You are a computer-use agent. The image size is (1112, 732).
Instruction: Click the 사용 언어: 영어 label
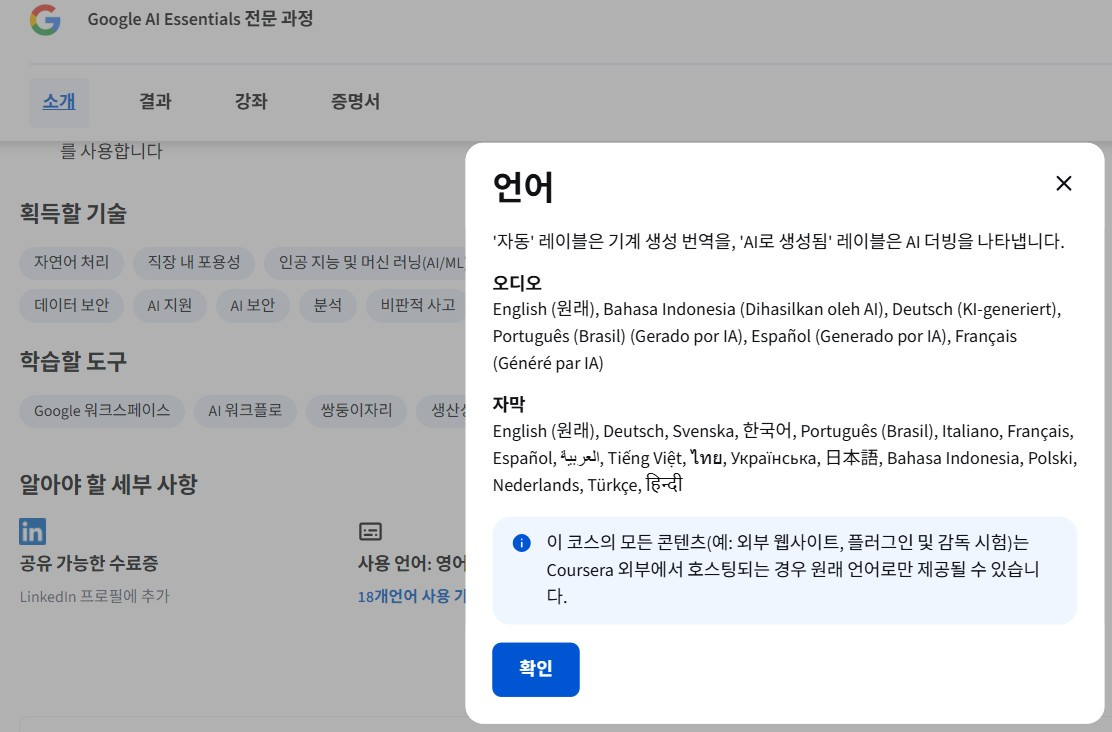coord(412,564)
